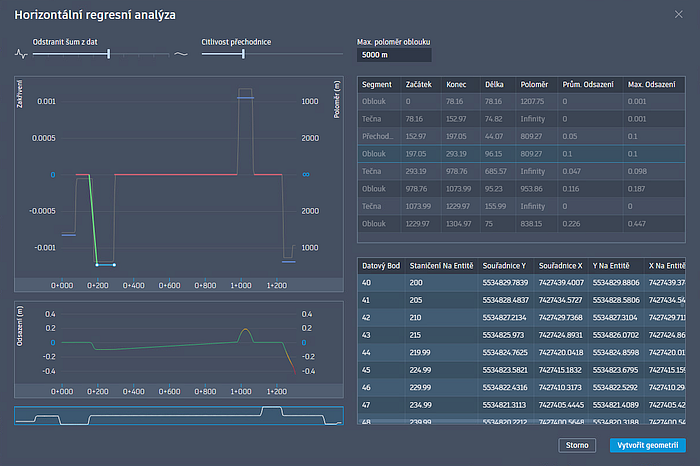Select the Přechod... segment row
The width and height of the screenshot is (700, 466).
[377, 136]
